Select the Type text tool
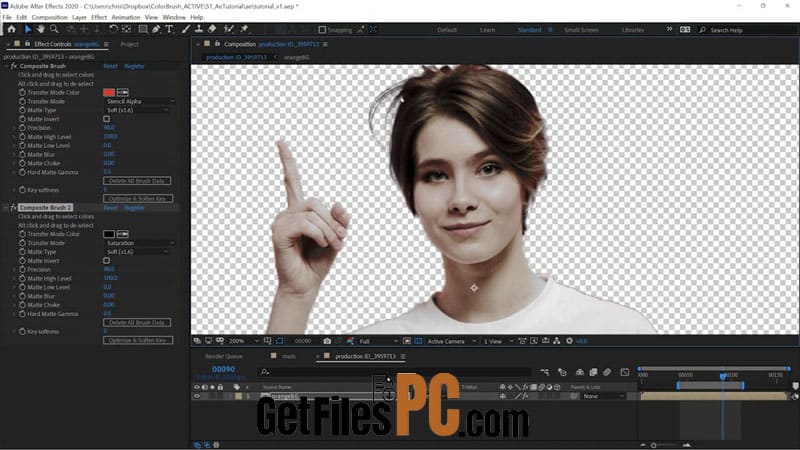This screenshot has width=800, height=450. click(169, 29)
